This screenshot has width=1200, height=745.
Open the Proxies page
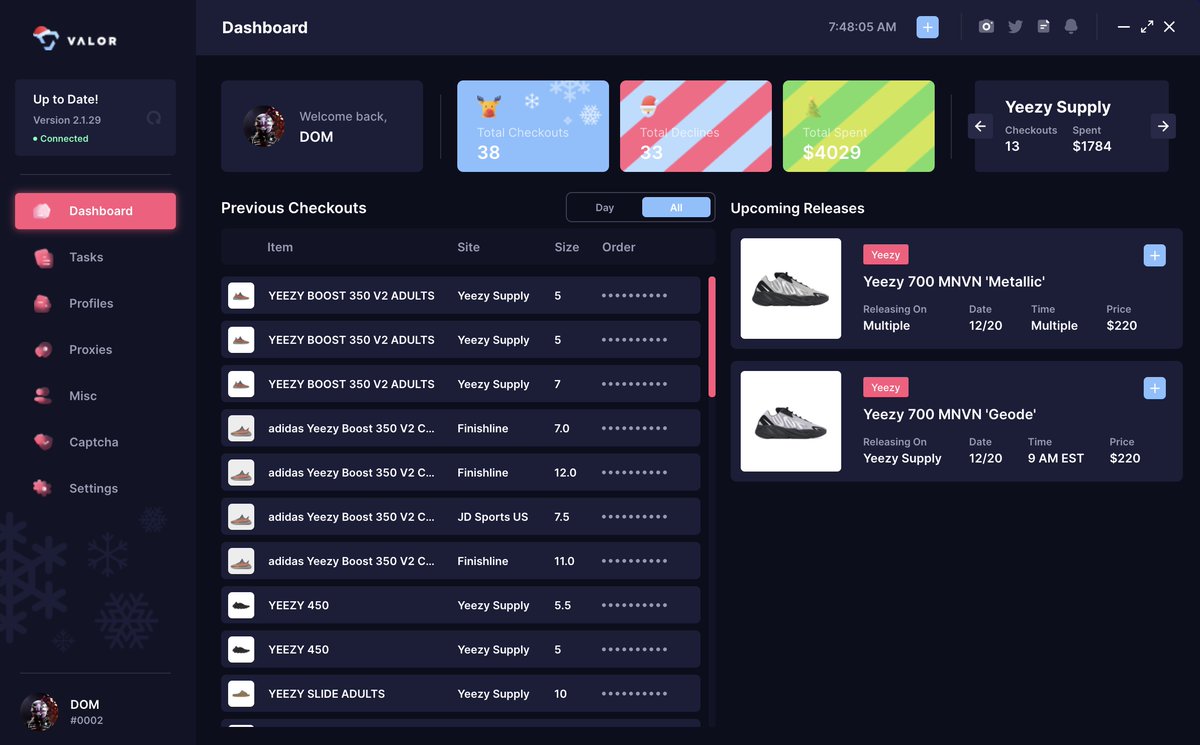pyautogui.click(x=95, y=349)
